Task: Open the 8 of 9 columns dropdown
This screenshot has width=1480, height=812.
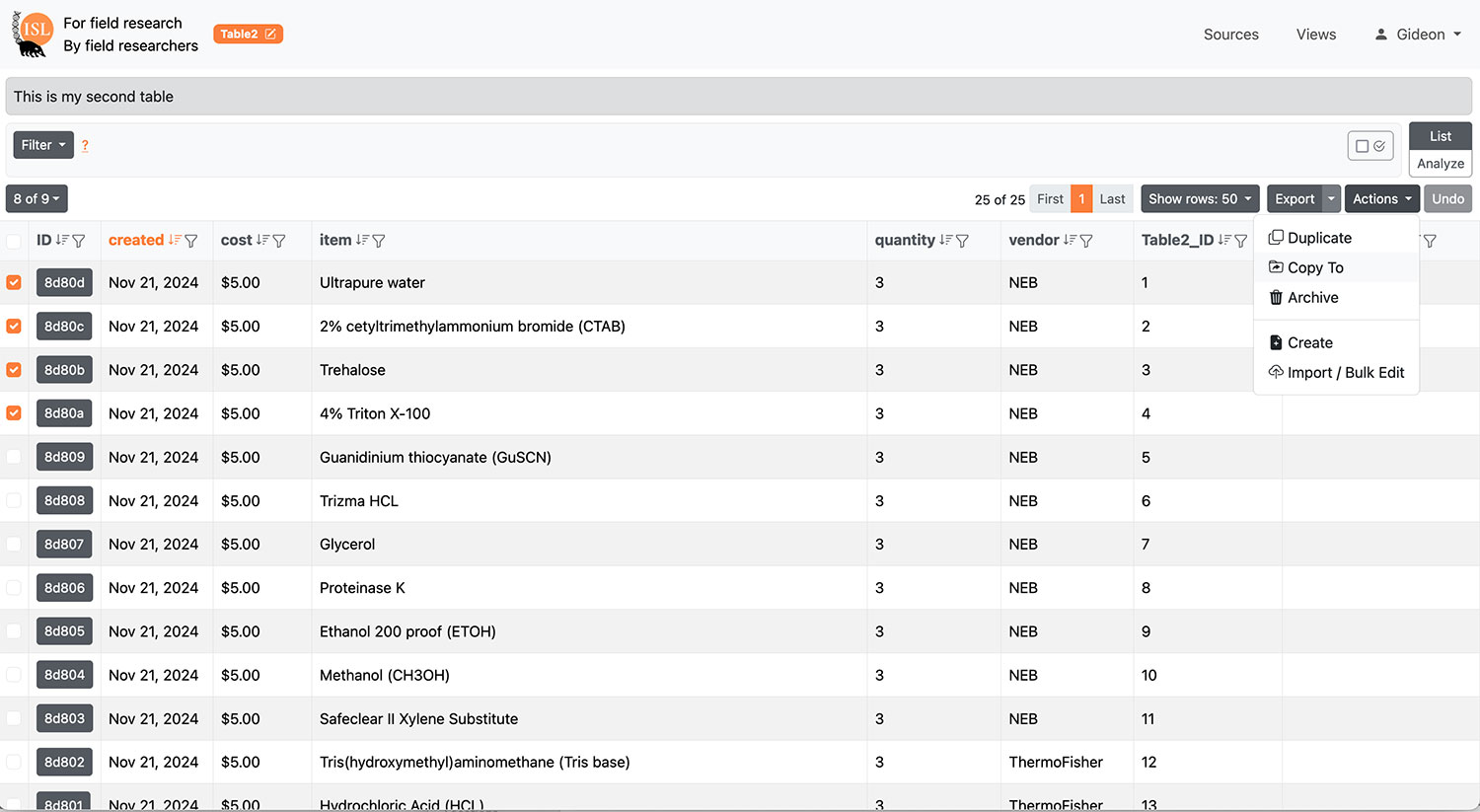Action: click(x=37, y=199)
